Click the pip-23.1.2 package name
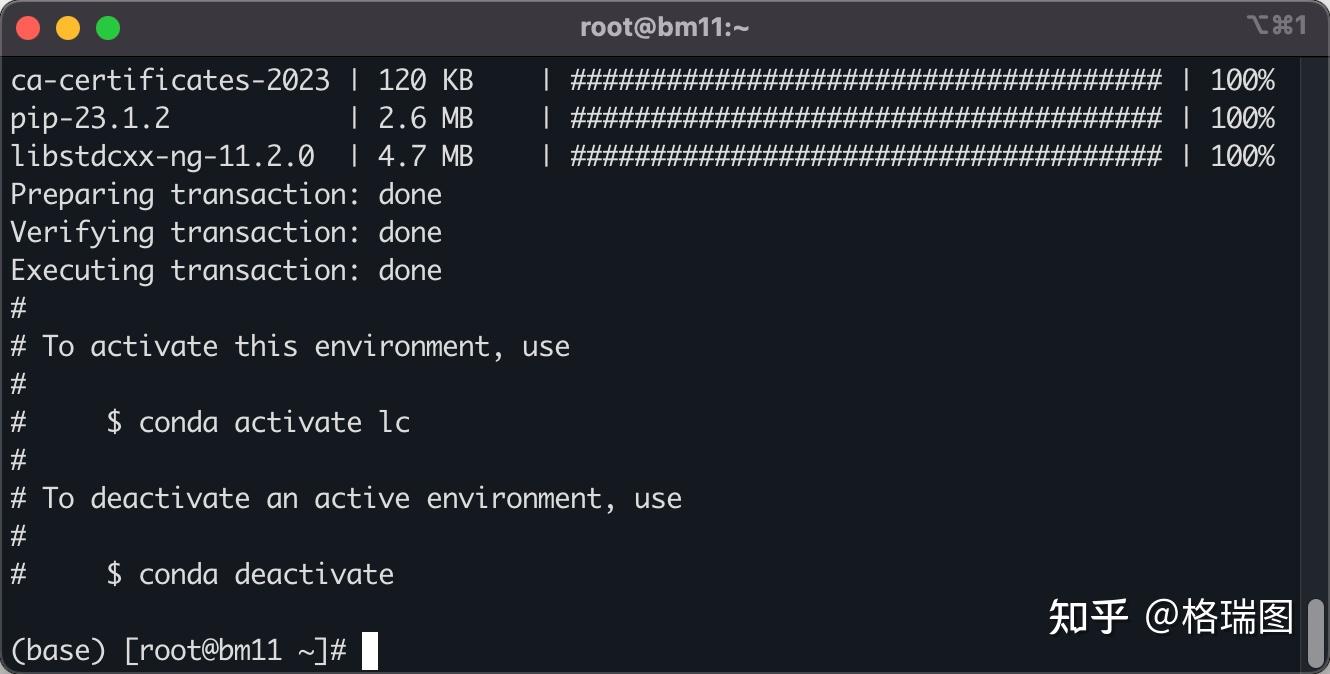The height and width of the screenshot is (674, 1330). coord(91,119)
